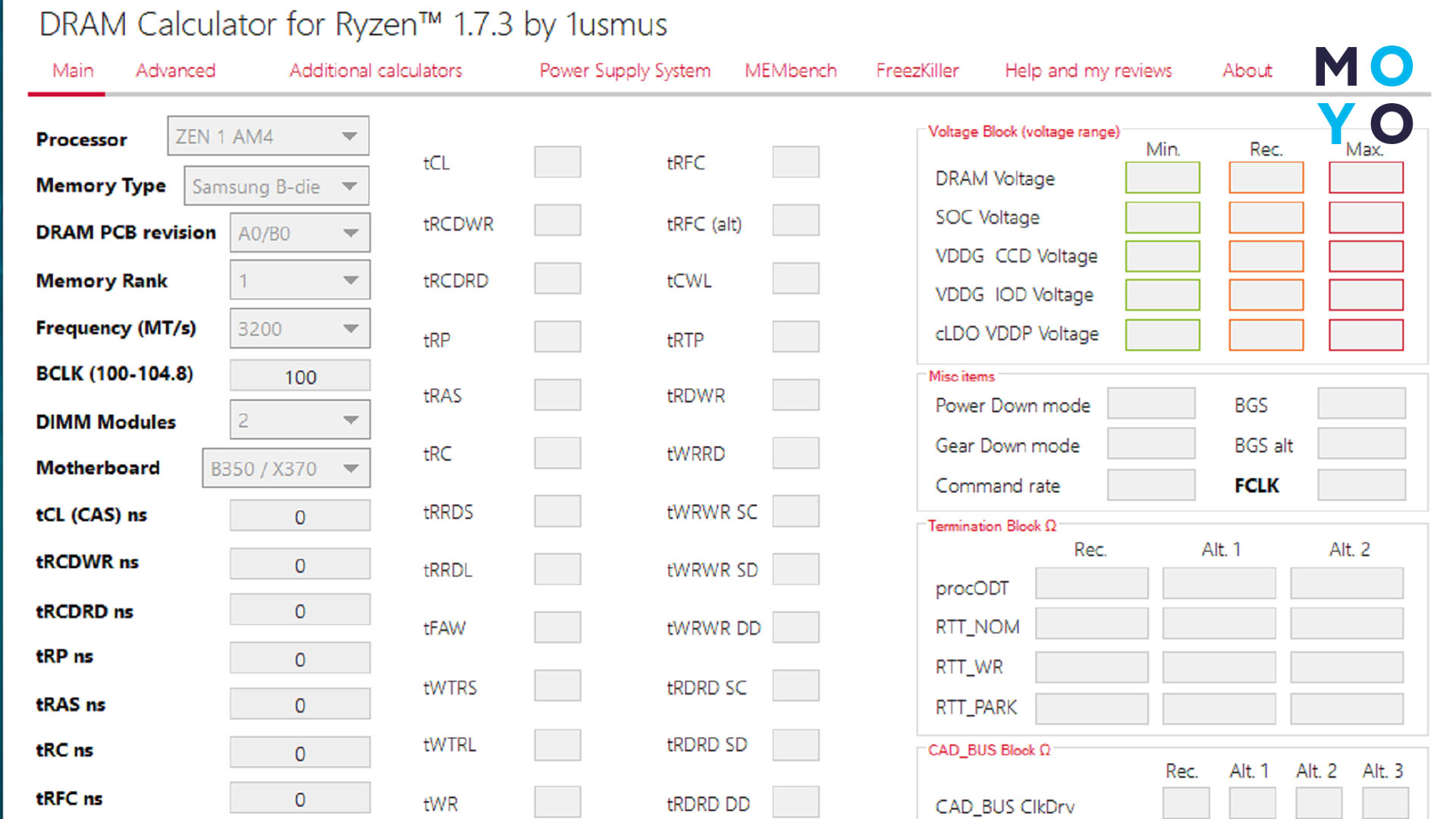The image size is (1456, 819).
Task: Click the BGS field
Action: (x=1361, y=403)
